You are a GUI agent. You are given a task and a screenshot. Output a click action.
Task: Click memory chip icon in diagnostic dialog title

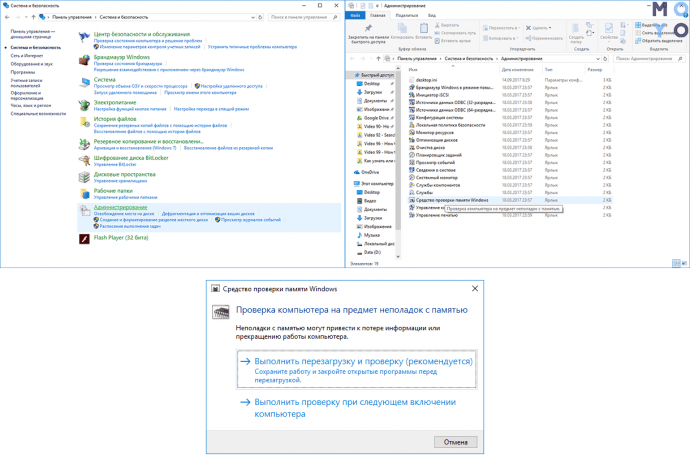[x=215, y=289]
